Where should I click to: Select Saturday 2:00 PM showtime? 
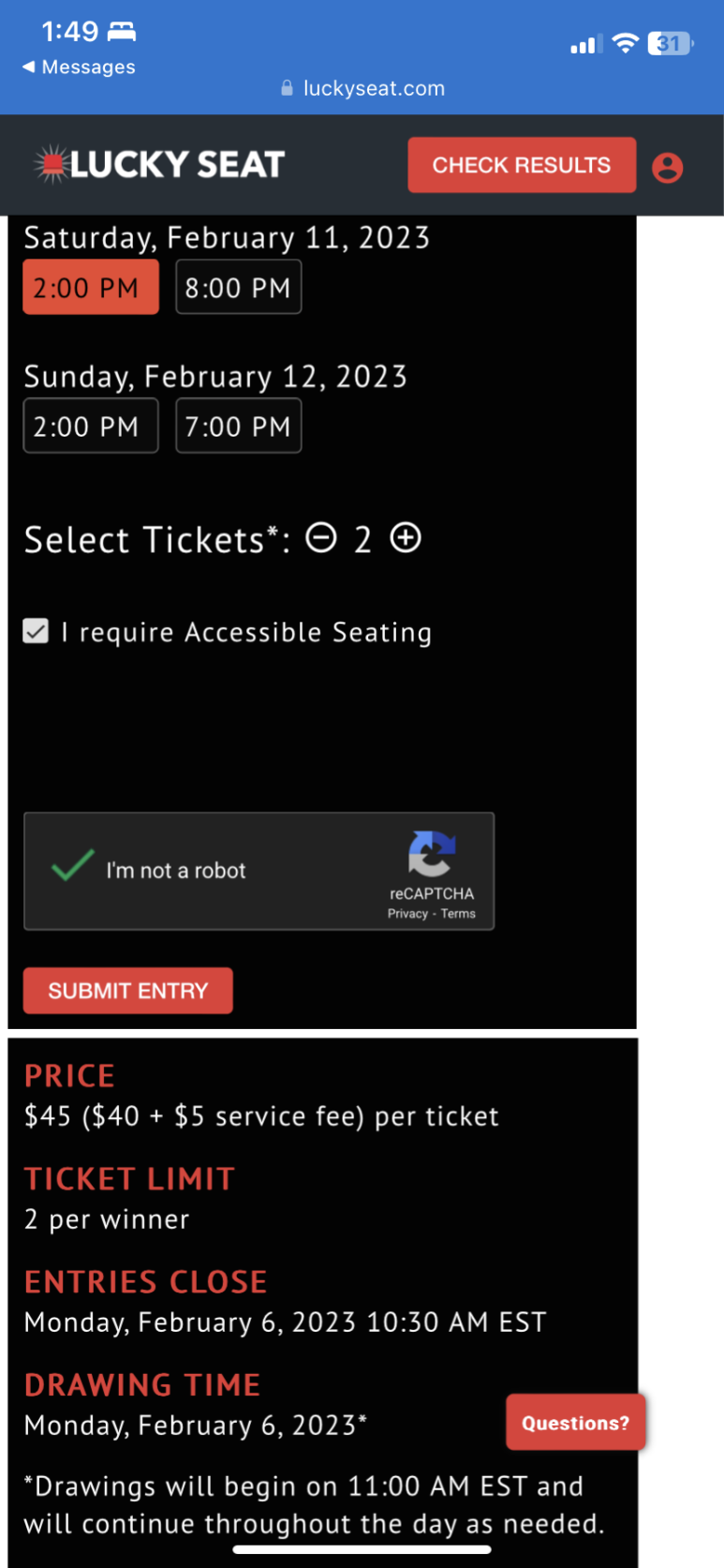[91, 287]
